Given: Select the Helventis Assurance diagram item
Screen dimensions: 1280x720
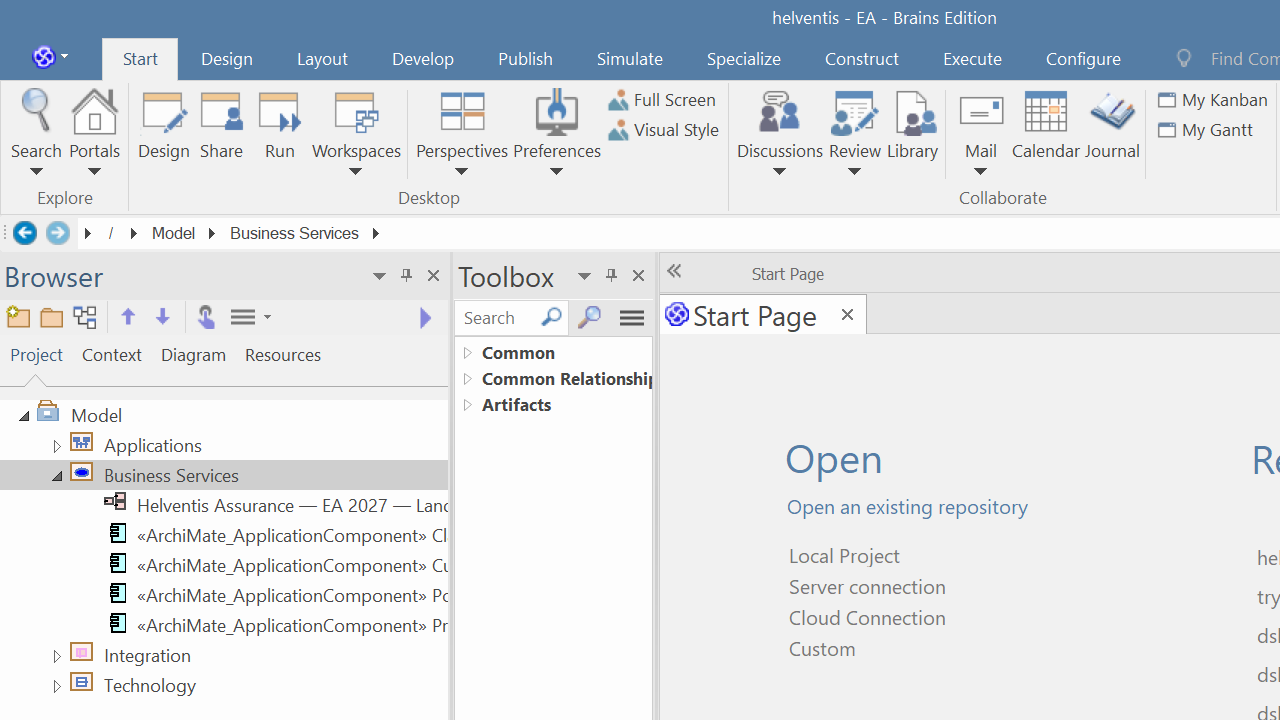Looking at the screenshot, I should pyautogui.click(x=276, y=506).
